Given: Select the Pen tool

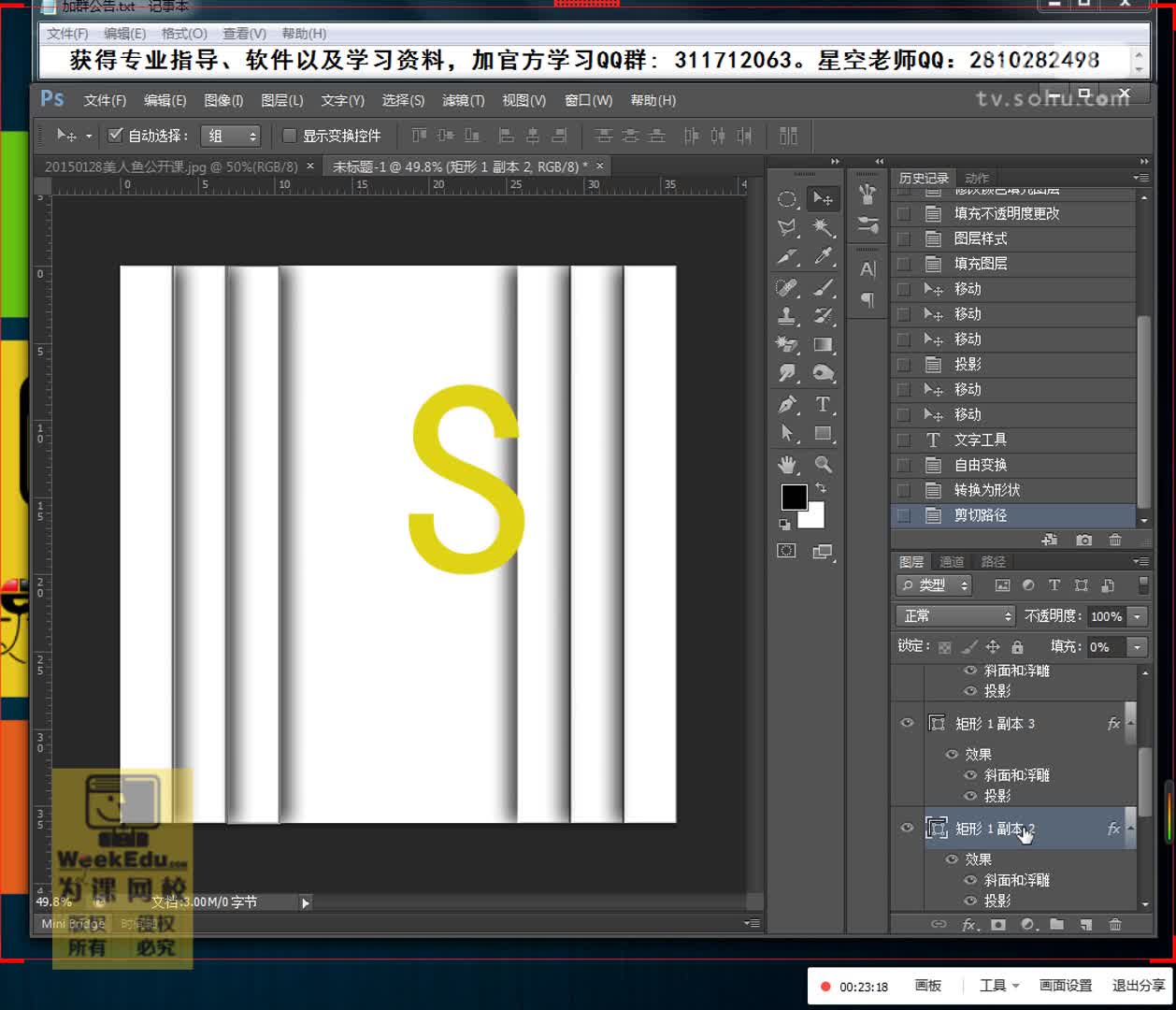Looking at the screenshot, I should tap(787, 405).
